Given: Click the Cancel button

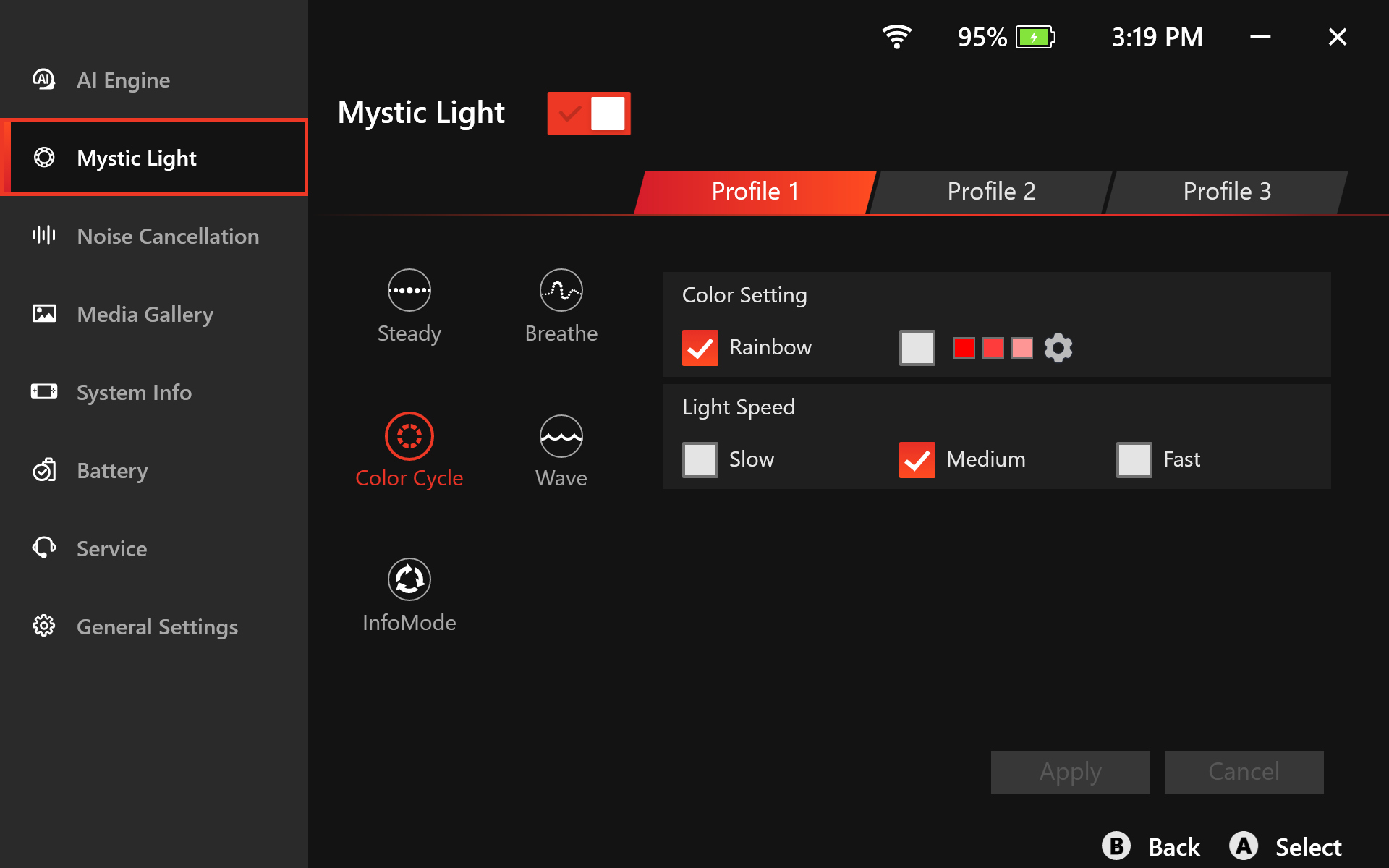Looking at the screenshot, I should tap(1244, 773).
